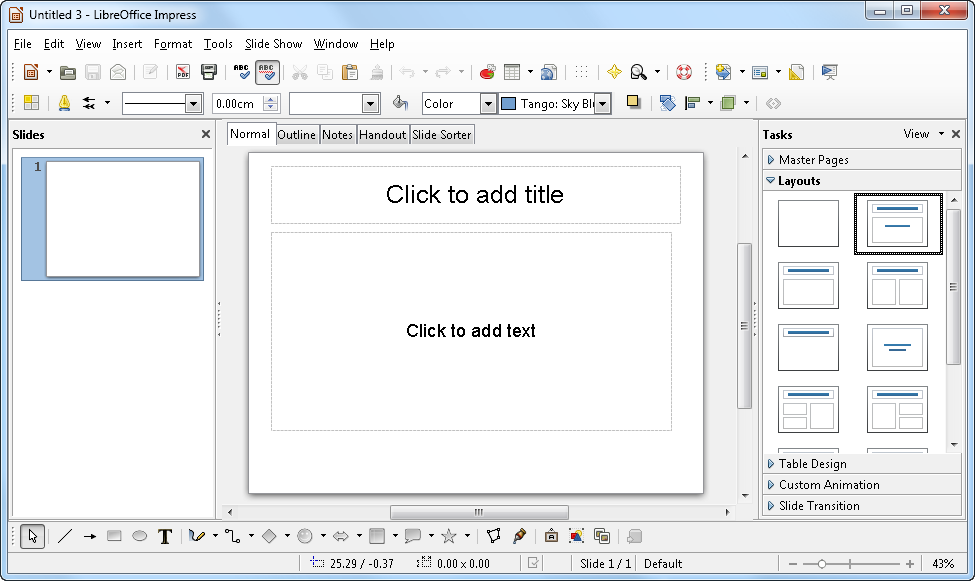Image resolution: width=975 pixels, height=581 pixels.
Task: Click the zoom out minus button
Action: click(792, 564)
